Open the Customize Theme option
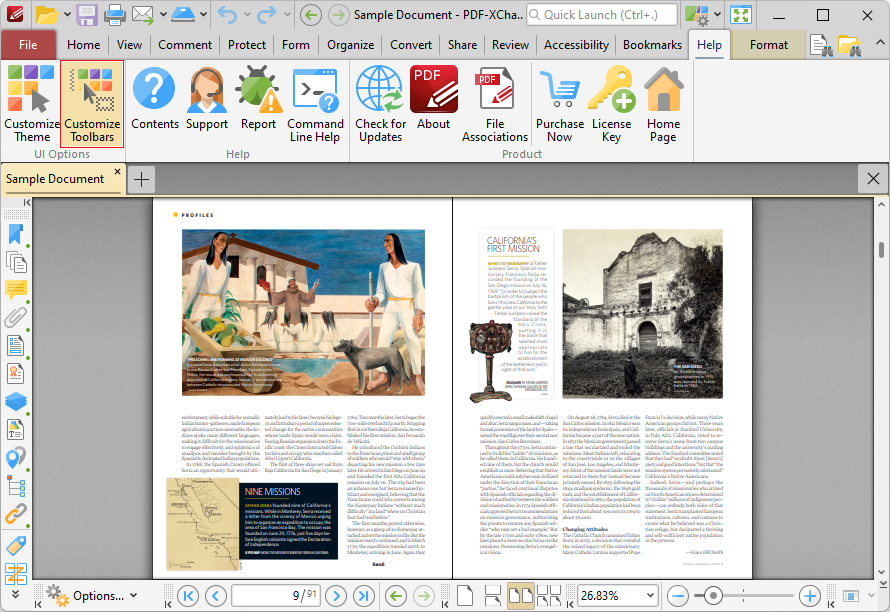The width and height of the screenshot is (890, 612). coord(31,104)
